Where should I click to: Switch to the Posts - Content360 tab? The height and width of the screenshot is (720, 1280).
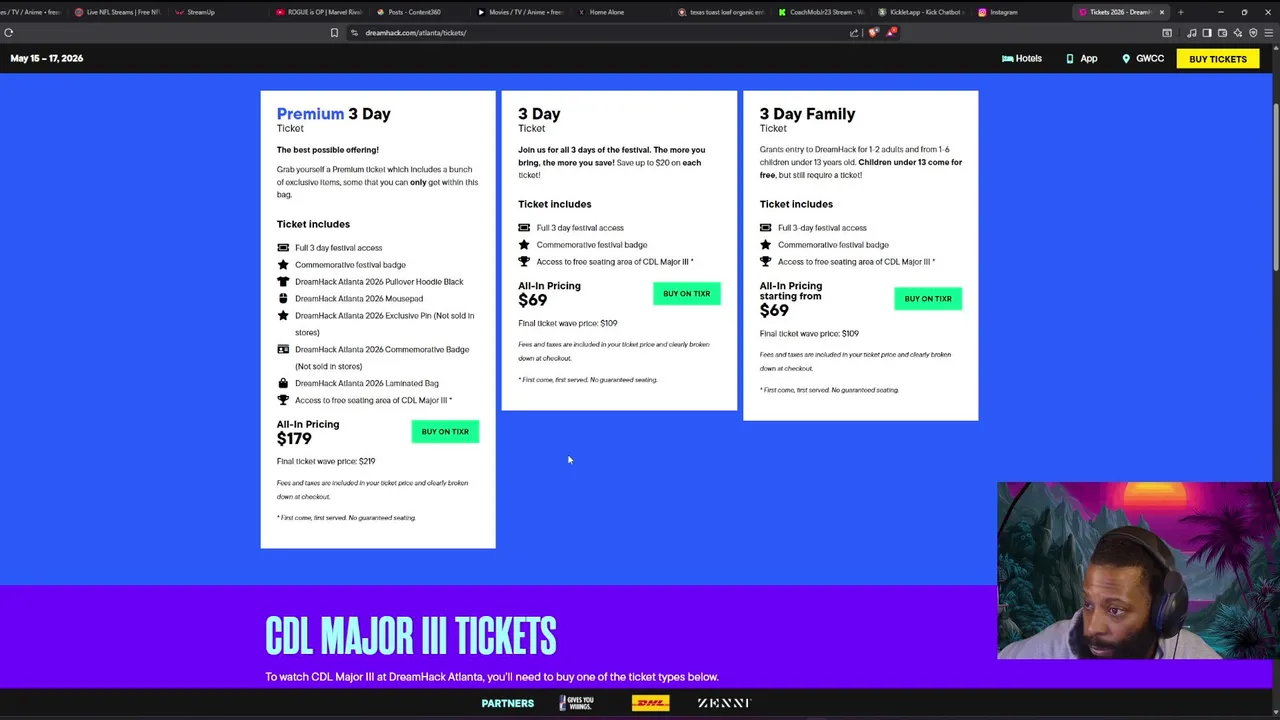click(x=418, y=12)
